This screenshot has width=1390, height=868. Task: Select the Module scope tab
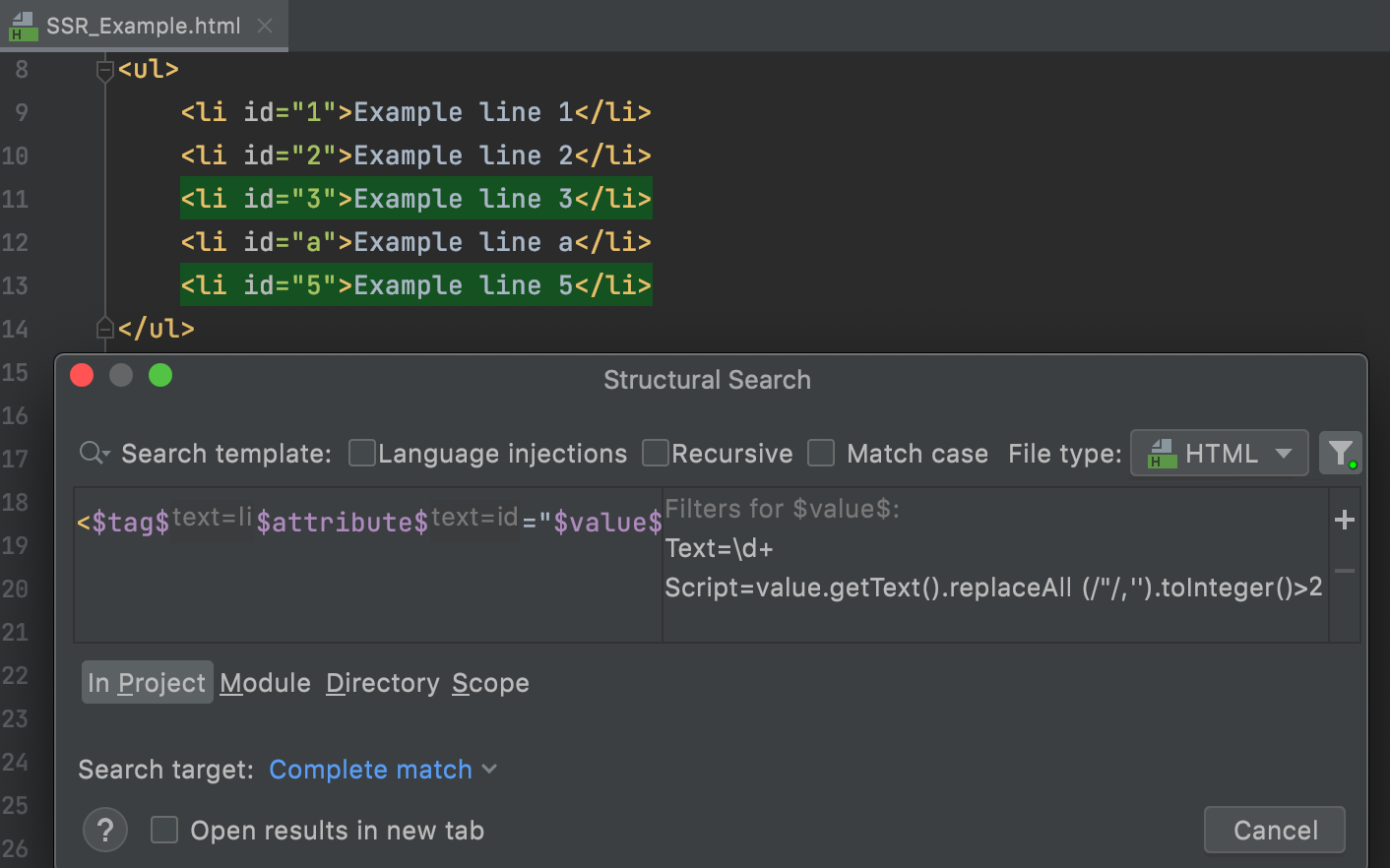[x=265, y=682]
